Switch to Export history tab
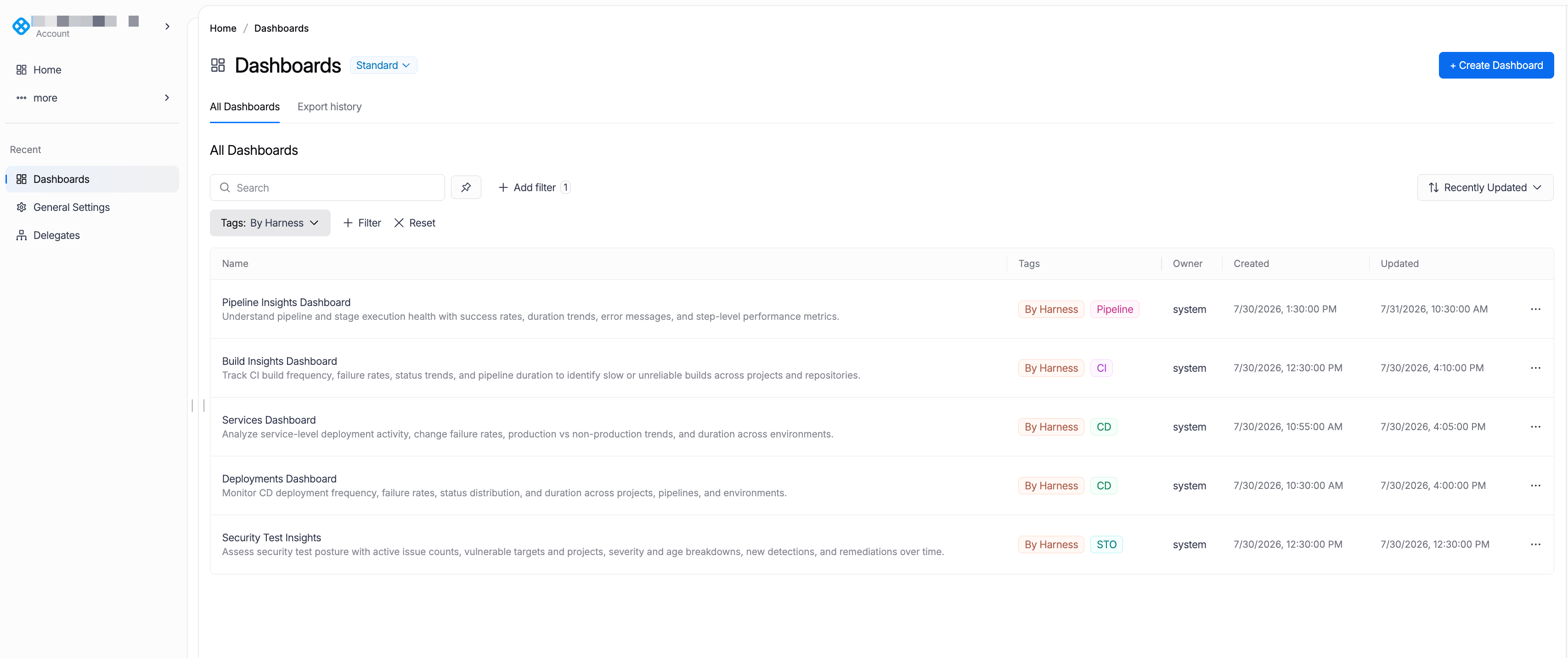This screenshot has width=1568, height=658. pos(329,107)
